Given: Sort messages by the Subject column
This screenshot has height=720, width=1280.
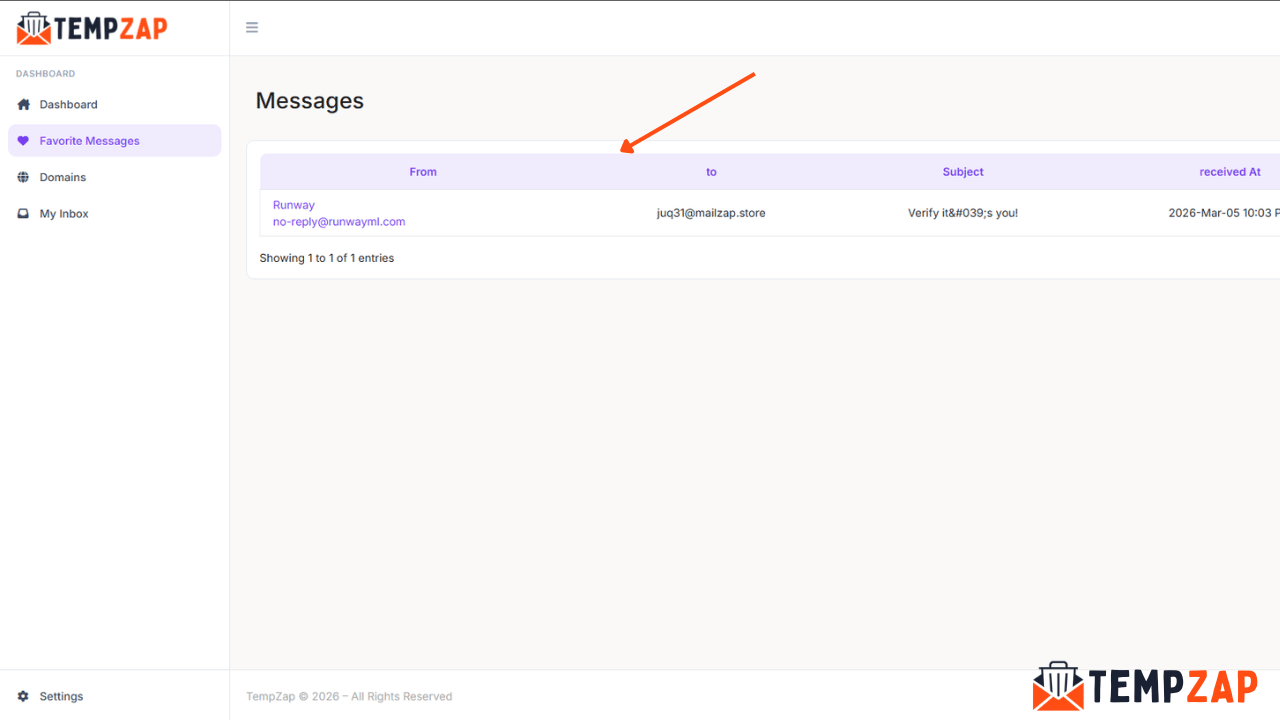Looking at the screenshot, I should (962, 171).
